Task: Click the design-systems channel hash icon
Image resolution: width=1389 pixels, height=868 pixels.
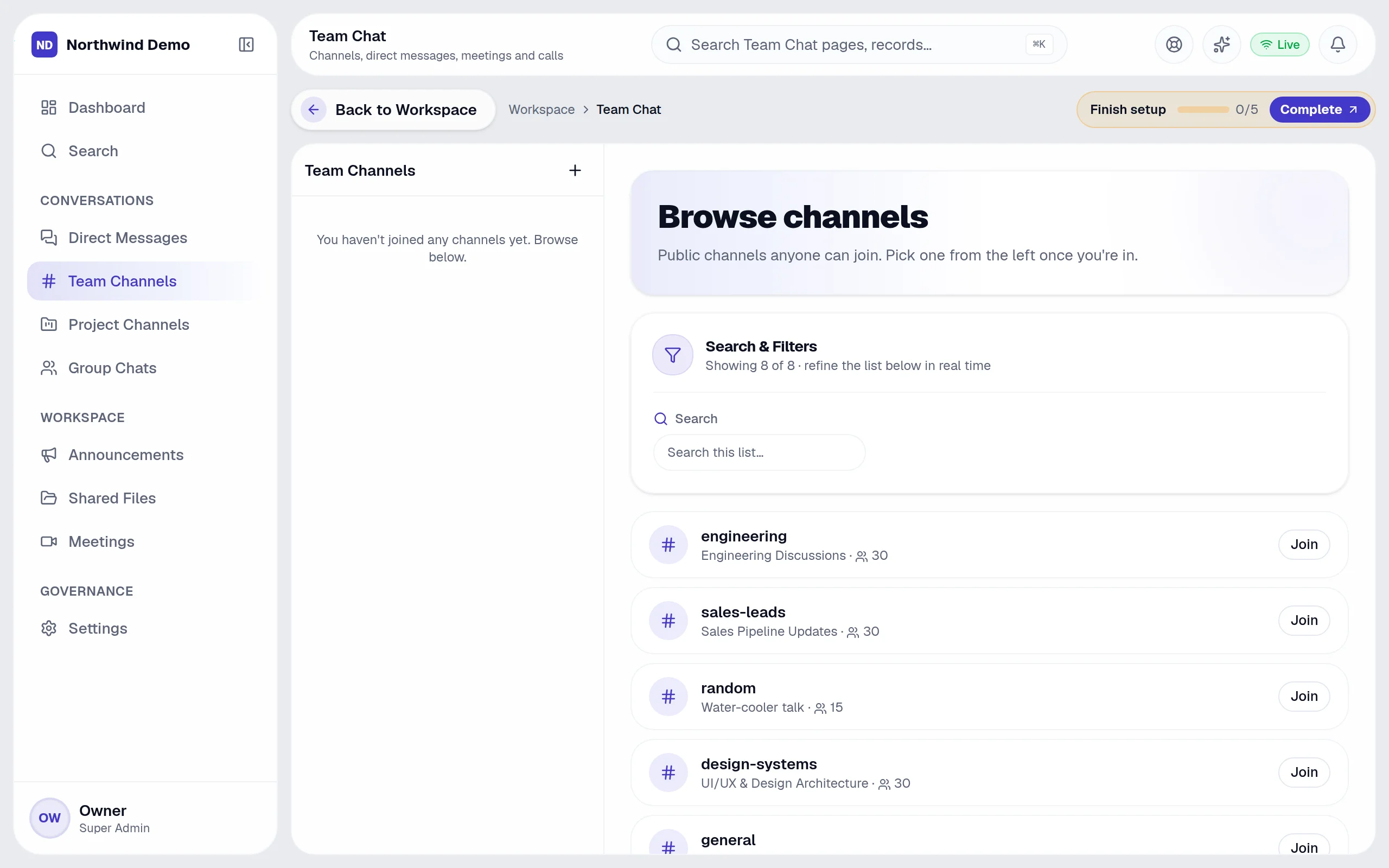Action: 668,773
